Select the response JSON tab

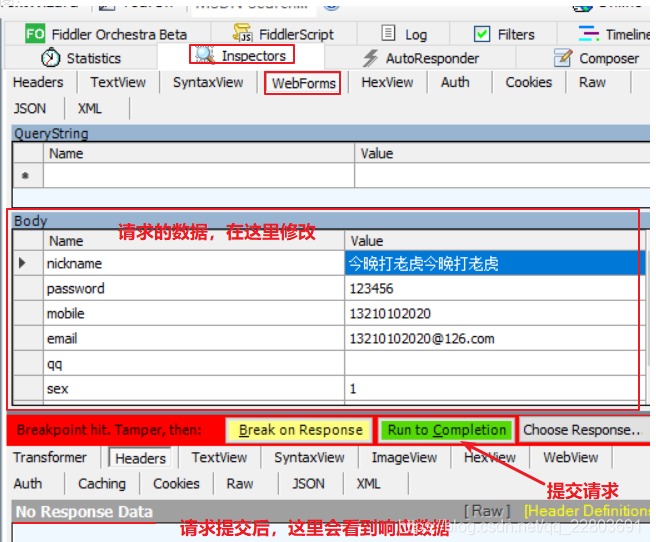click(308, 483)
